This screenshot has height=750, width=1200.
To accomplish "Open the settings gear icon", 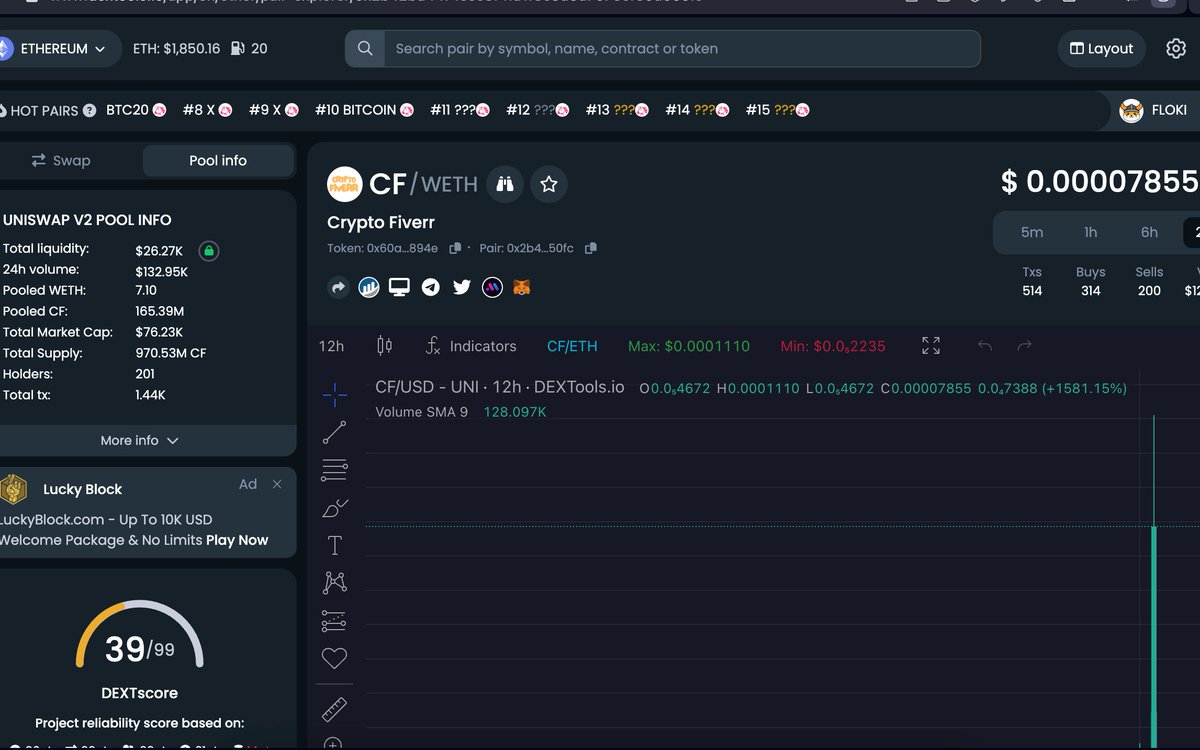I will (1176, 48).
